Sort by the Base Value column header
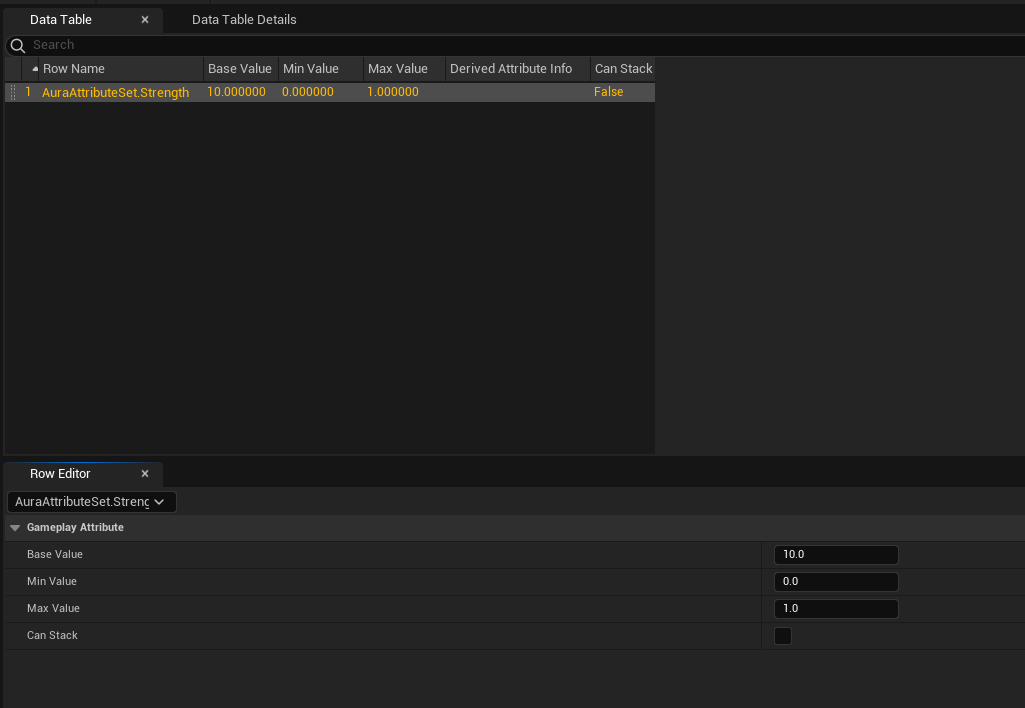Image resolution: width=1025 pixels, height=708 pixels. click(x=239, y=68)
